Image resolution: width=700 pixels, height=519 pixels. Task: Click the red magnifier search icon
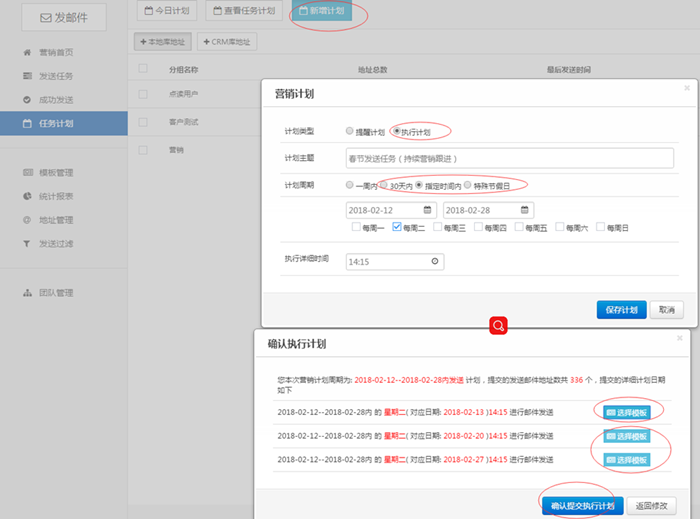pos(497,326)
